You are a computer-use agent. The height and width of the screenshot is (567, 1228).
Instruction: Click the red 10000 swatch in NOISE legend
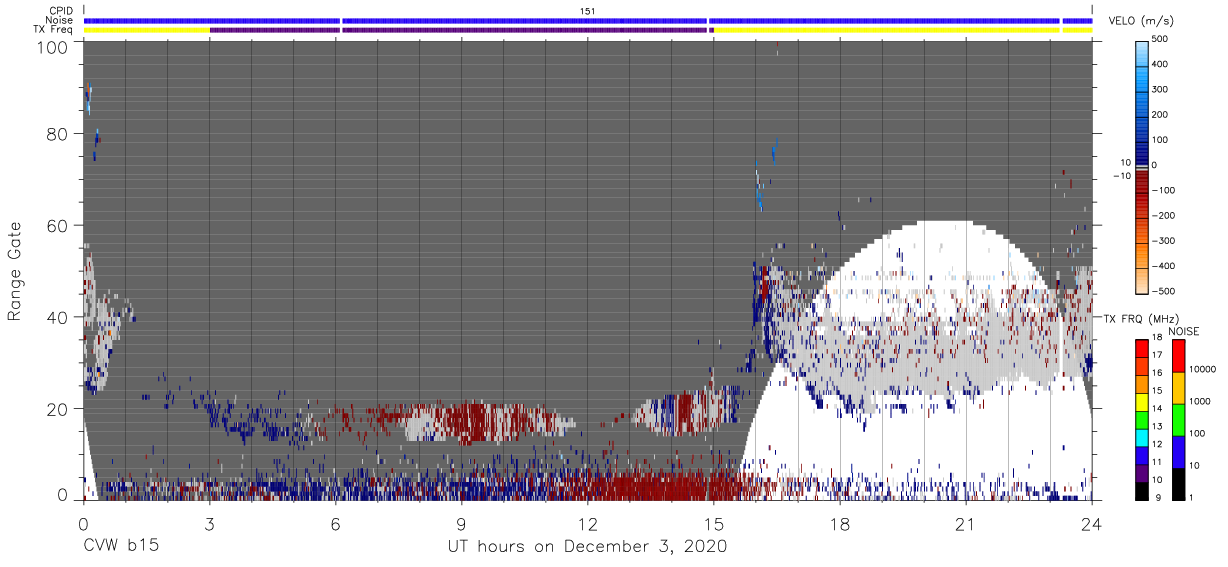tap(1178, 355)
